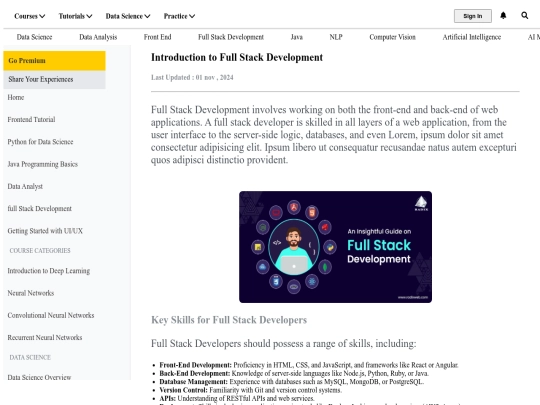The height and width of the screenshot is (405, 540).
Task: Click the Key Skills for Full Stack Developers heading
Action: click(229, 320)
